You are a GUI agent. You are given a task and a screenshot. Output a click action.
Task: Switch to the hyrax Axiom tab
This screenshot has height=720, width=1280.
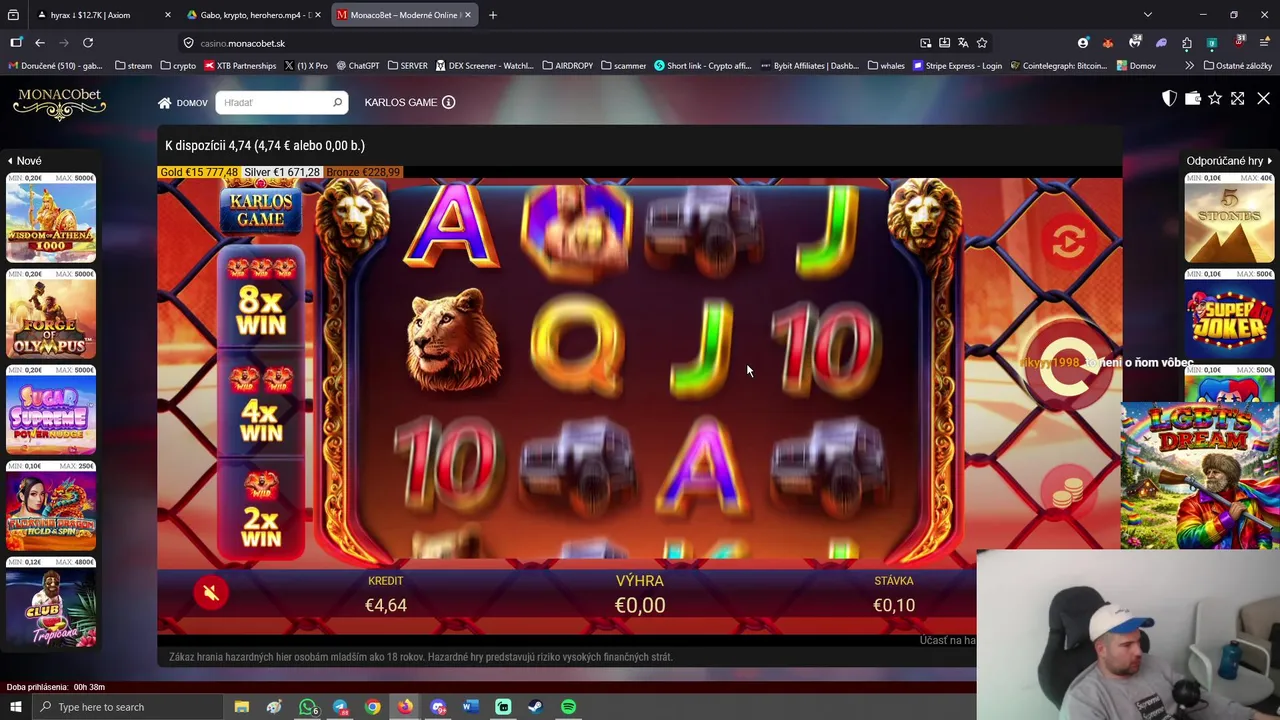click(x=100, y=15)
